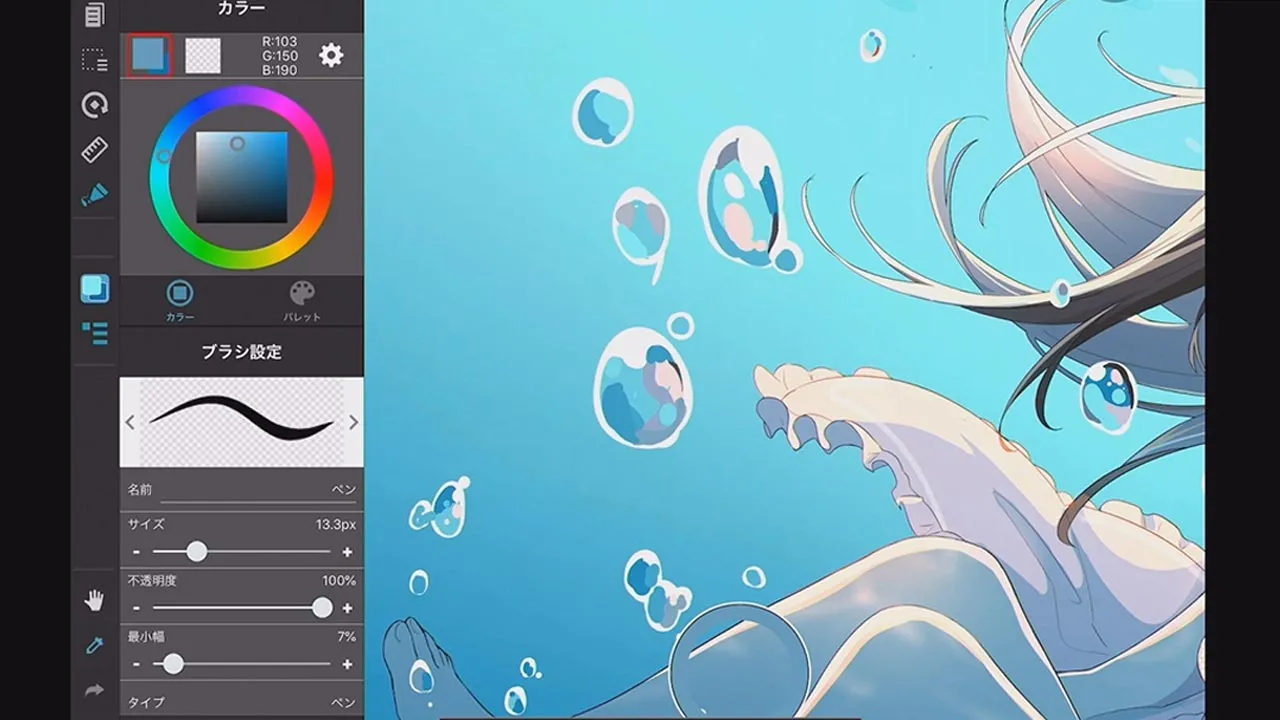The width and height of the screenshot is (1280, 720).
Task: Open the タイプ brush type selector
Action: coord(241,702)
